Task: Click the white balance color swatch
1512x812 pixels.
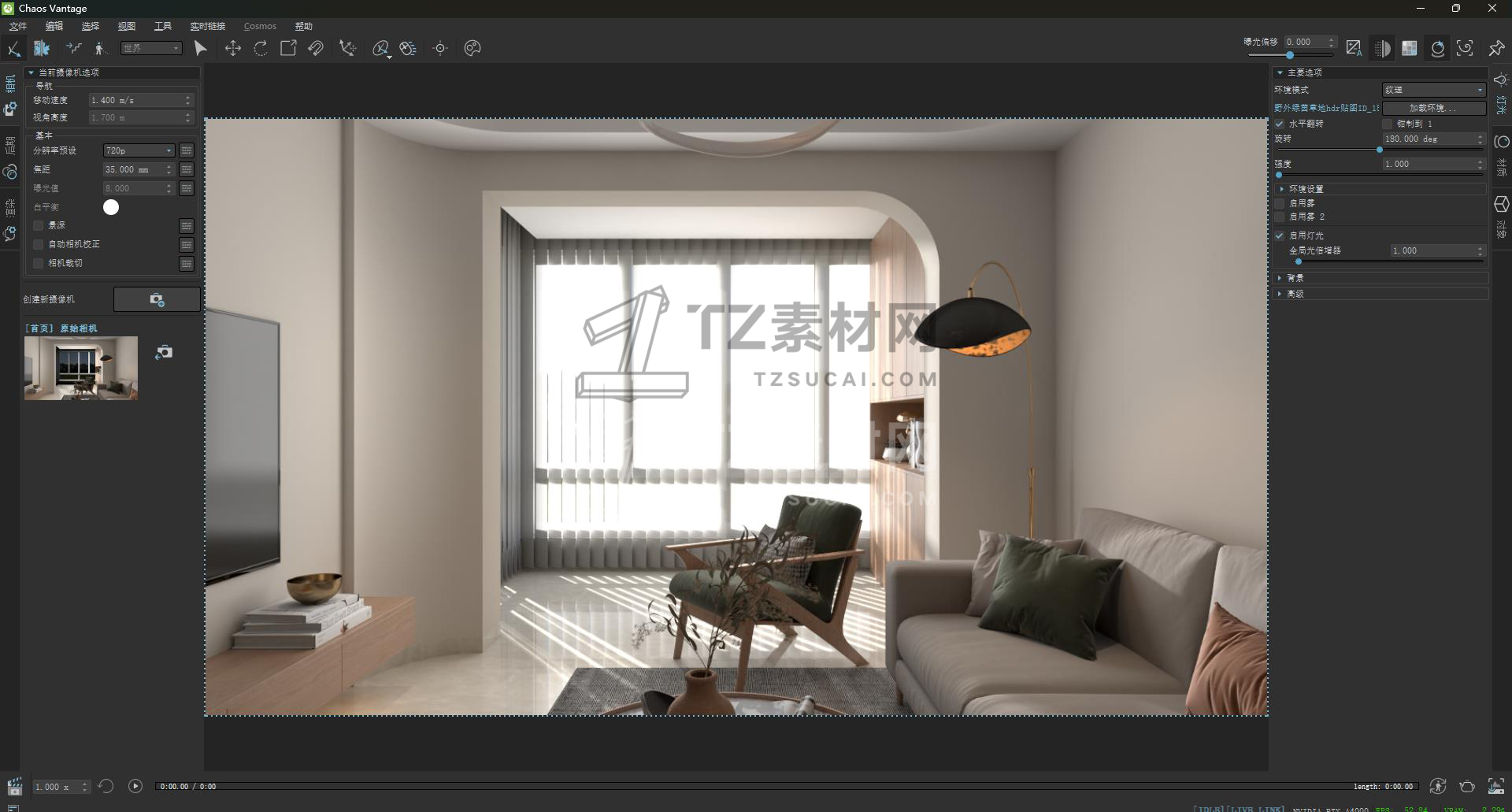Action: point(111,207)
